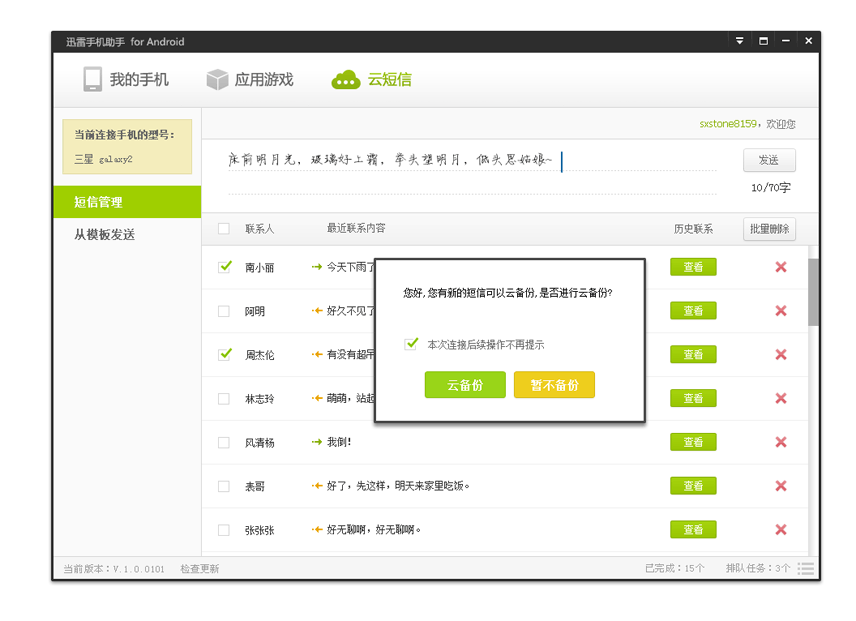Switch to the 云短信 tab
856x621 pixels.
coord(372,80)
